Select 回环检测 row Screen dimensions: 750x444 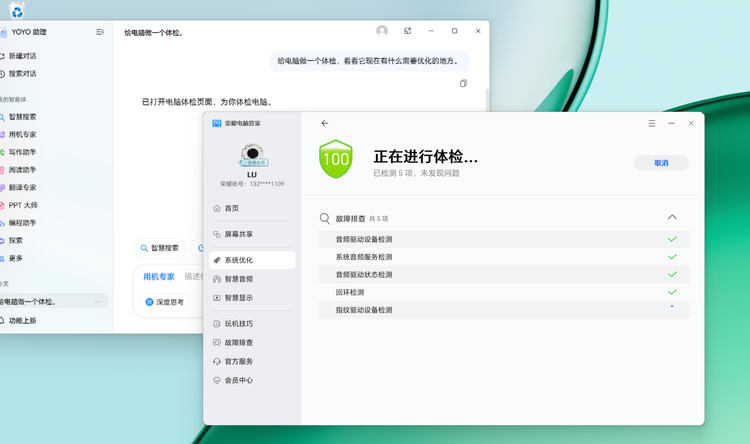504,292
